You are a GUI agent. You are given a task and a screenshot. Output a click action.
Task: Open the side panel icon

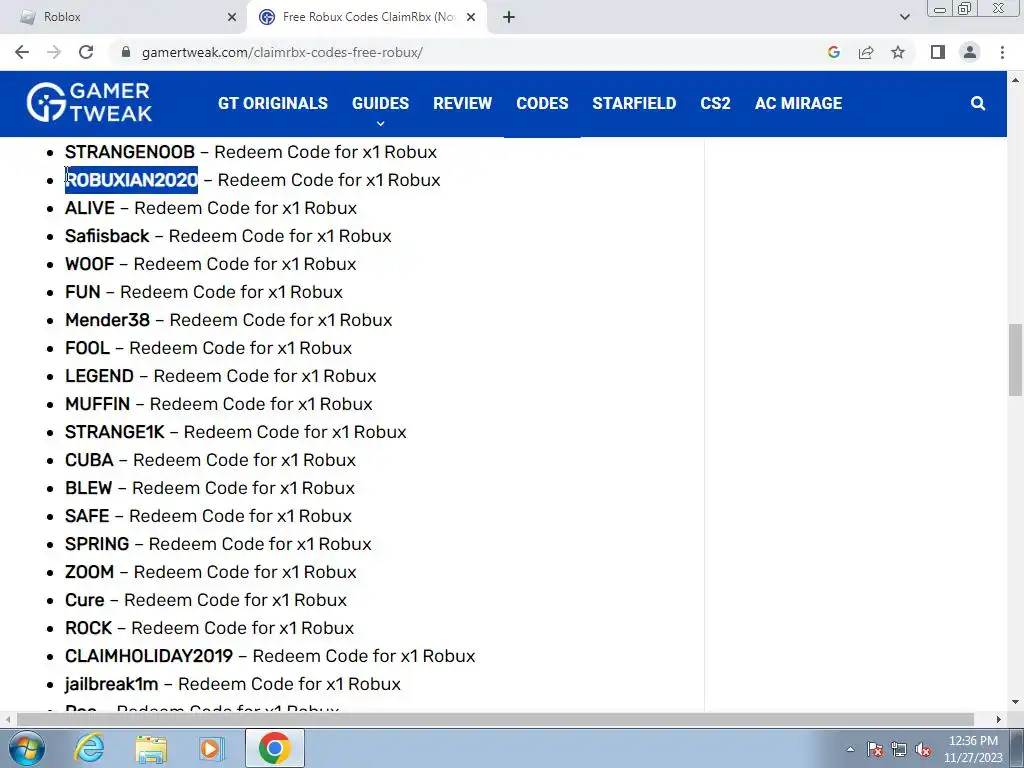(x=938, y=52)
